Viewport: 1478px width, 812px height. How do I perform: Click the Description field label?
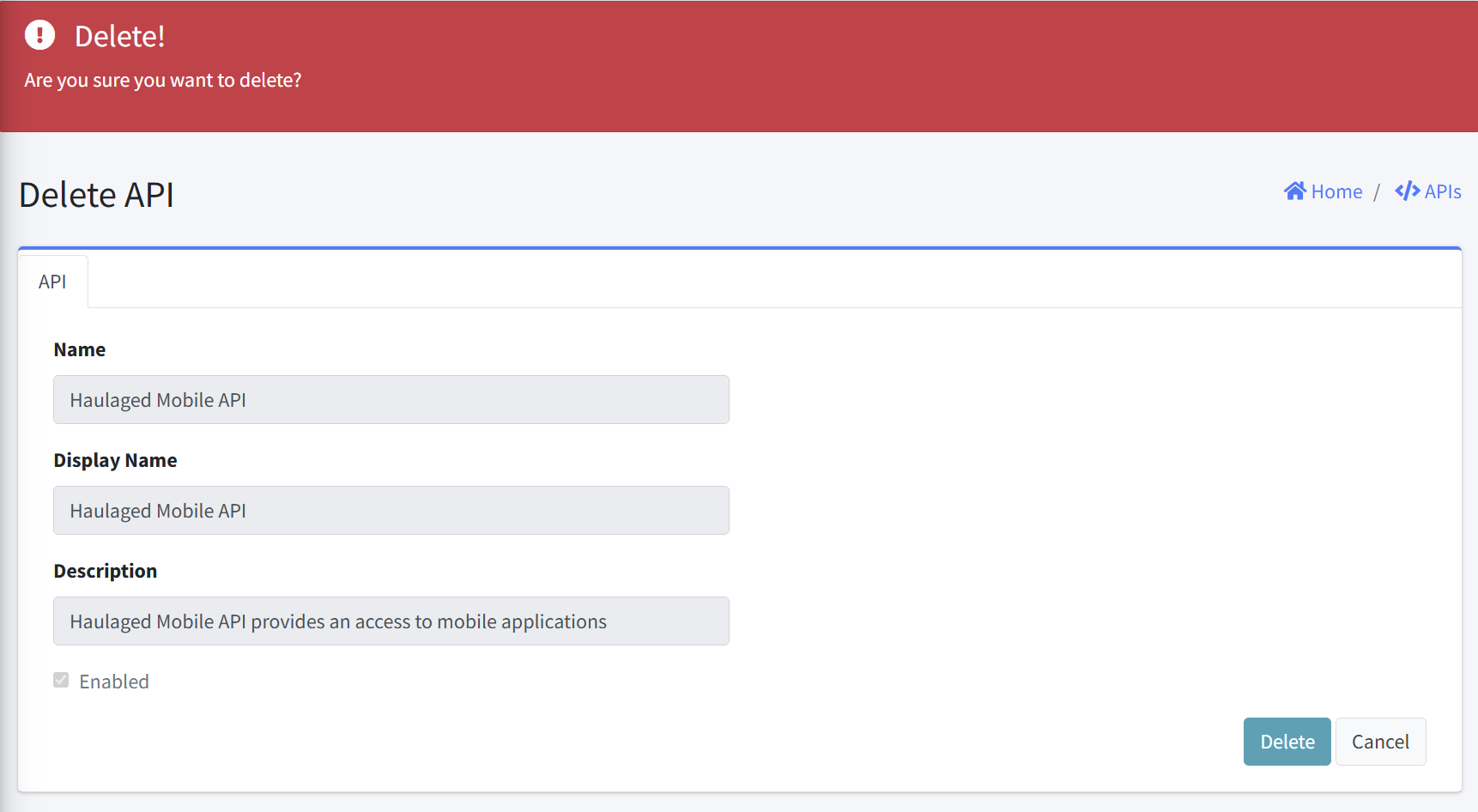(106, 571)
